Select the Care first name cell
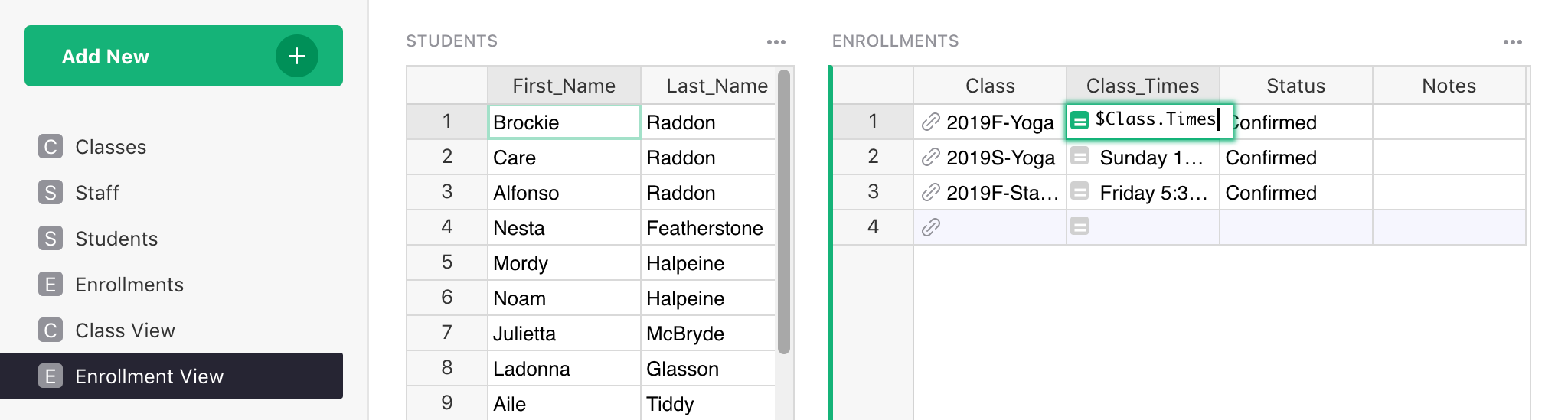This screenshot has height=420, width=1568. point(564,157)
